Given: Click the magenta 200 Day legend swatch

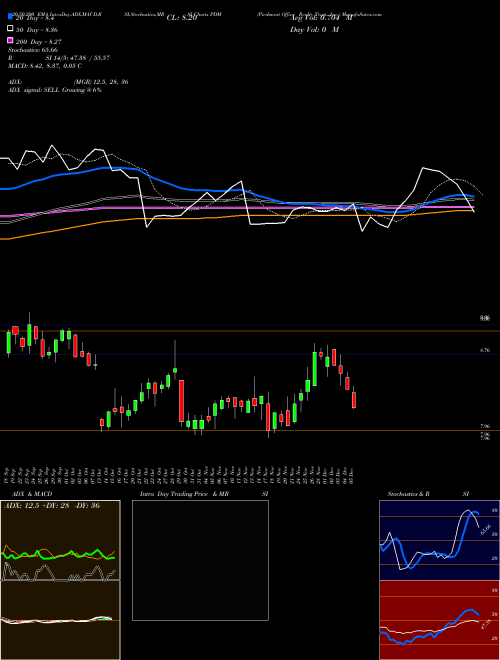Looking at the screenshot, I should (10, 40).
